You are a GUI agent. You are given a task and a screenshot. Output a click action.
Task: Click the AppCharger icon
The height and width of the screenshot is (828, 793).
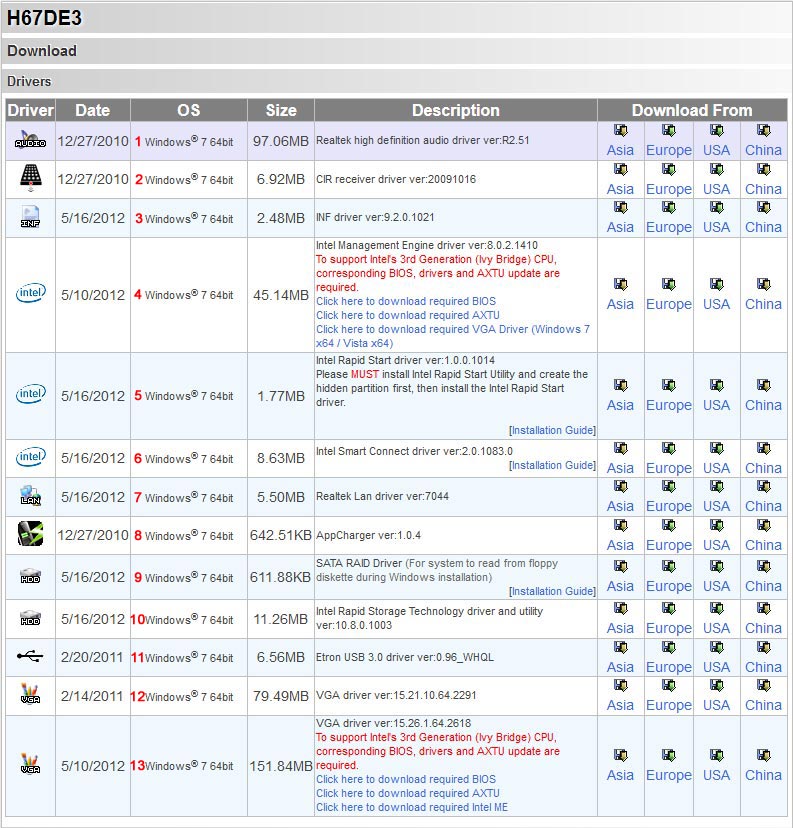point(30,534)
